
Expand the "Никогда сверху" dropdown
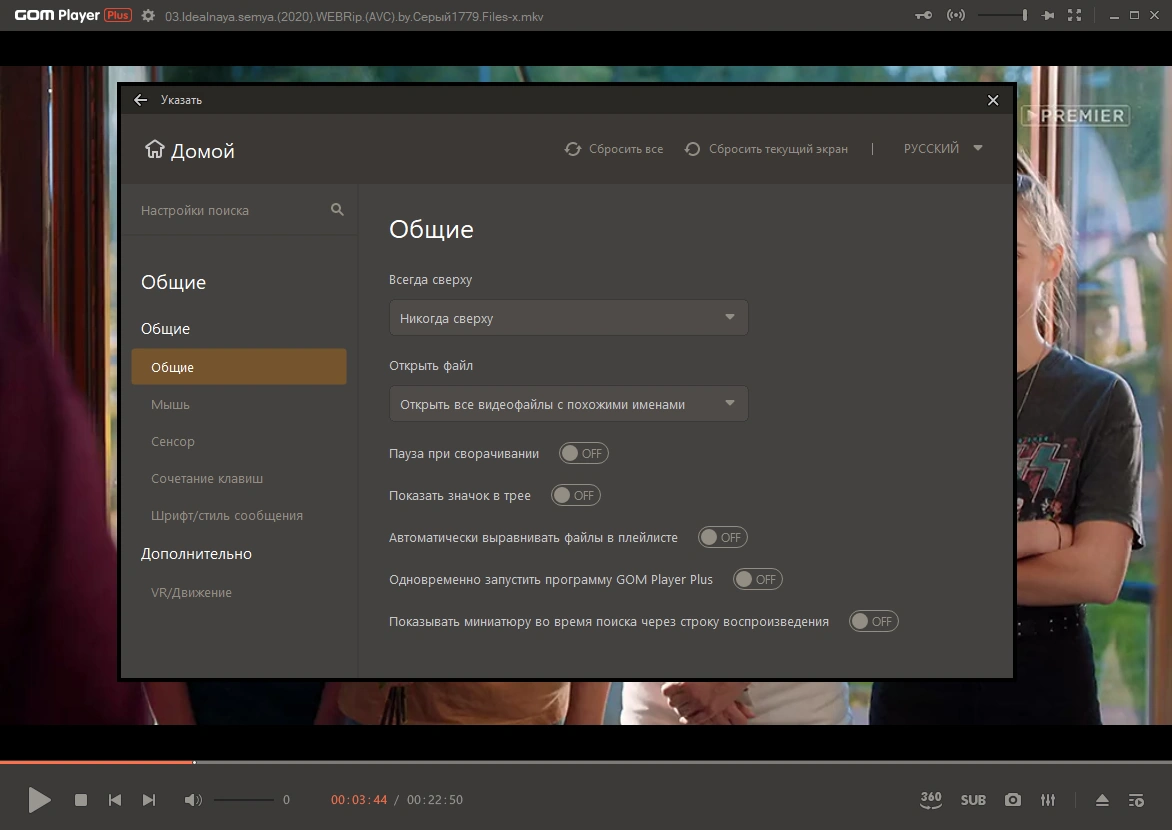(x=568, y=318)
